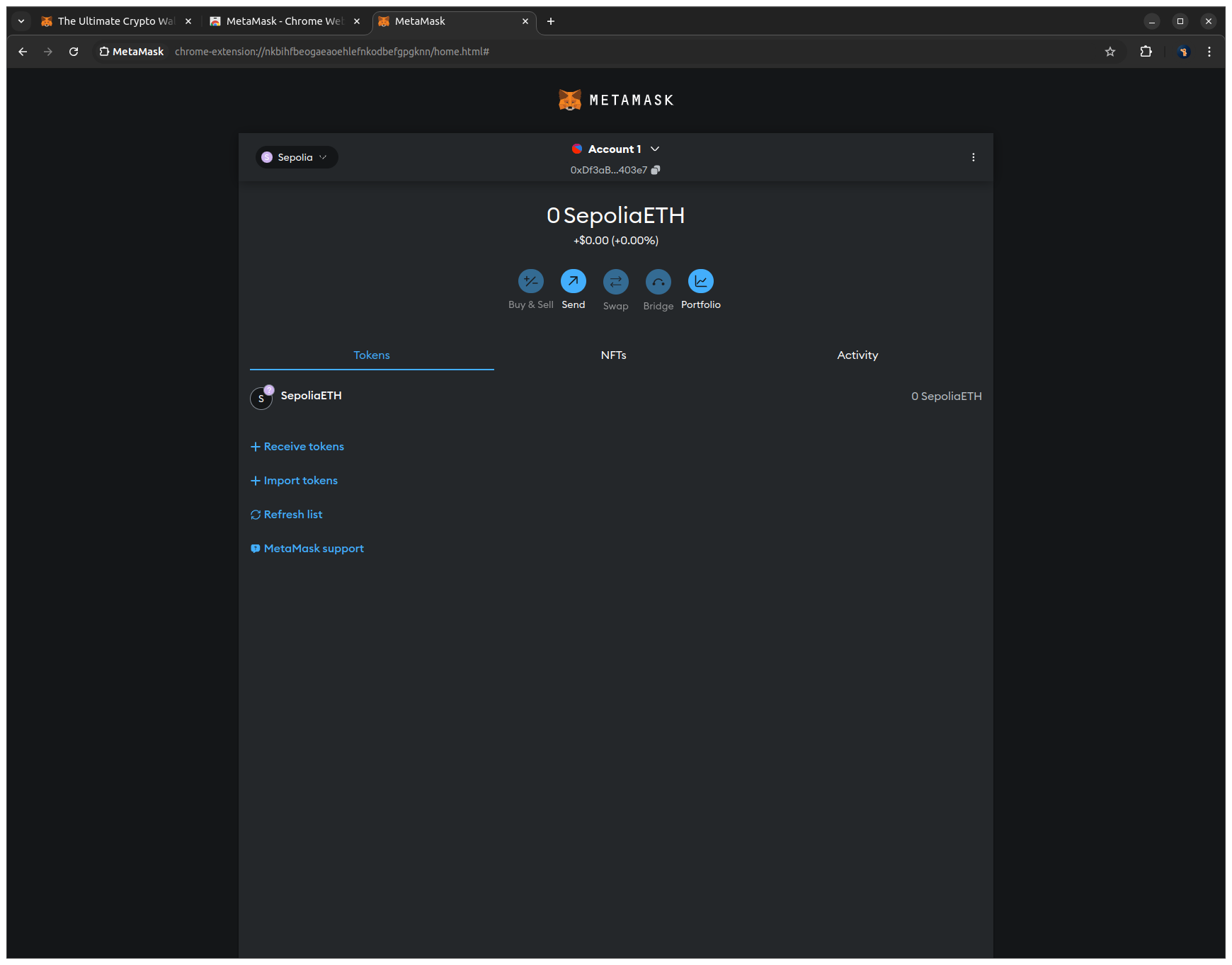Open the Swap icon
Screen dimensions: 1232x965
click(616, 281)
